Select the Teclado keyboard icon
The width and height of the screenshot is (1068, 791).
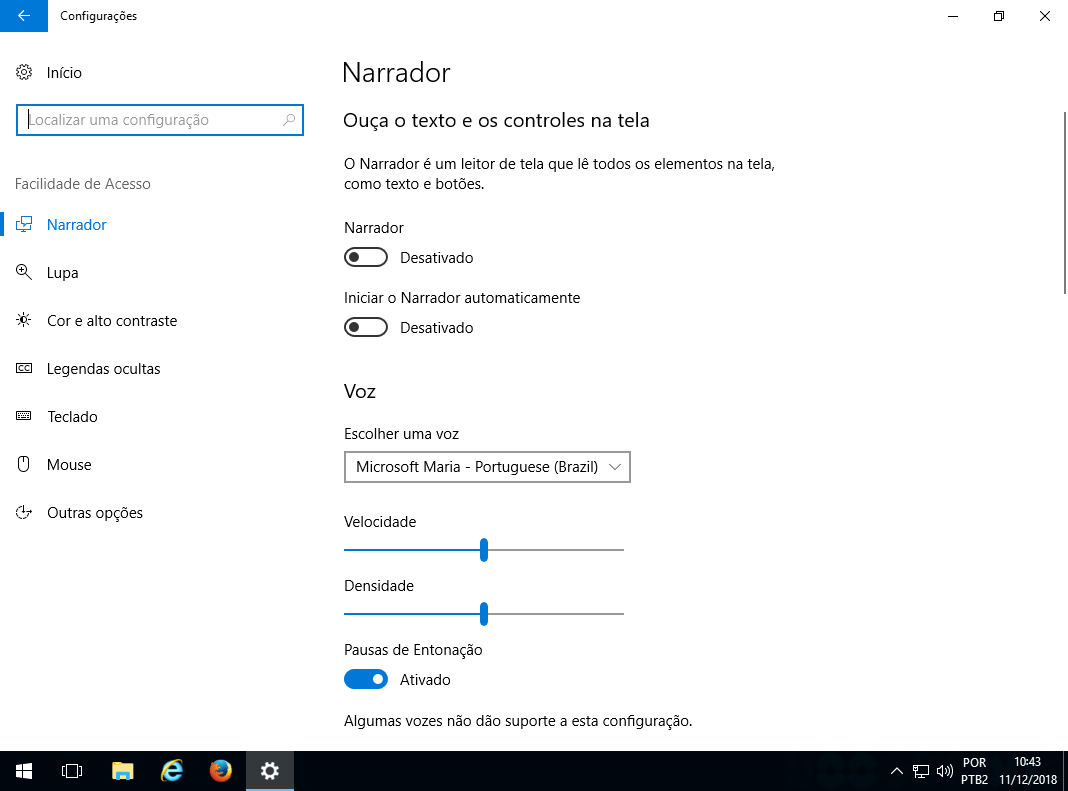(25, 417)
